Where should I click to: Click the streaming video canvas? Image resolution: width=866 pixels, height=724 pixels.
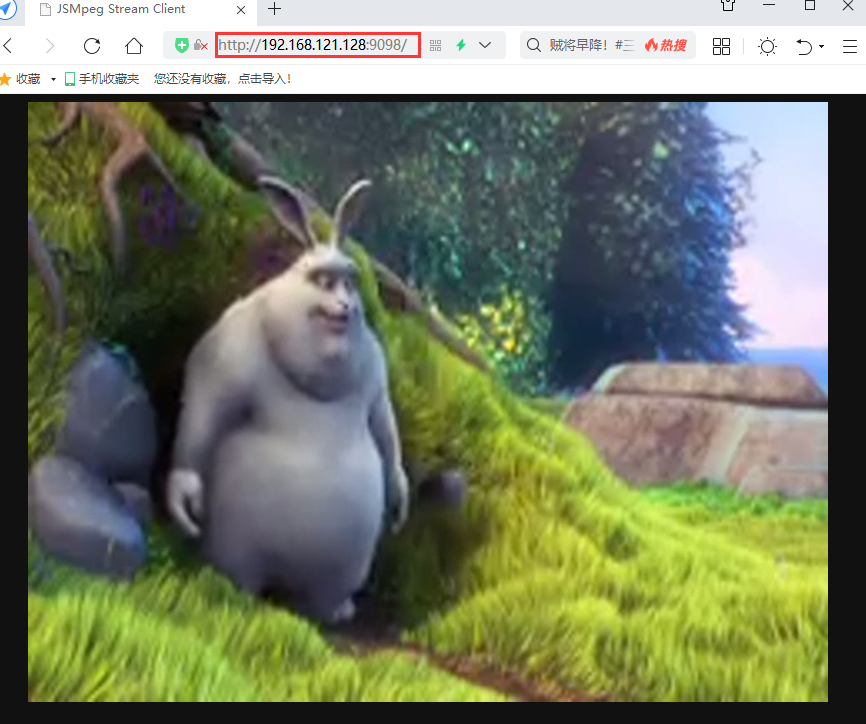[x=428, y=402]
